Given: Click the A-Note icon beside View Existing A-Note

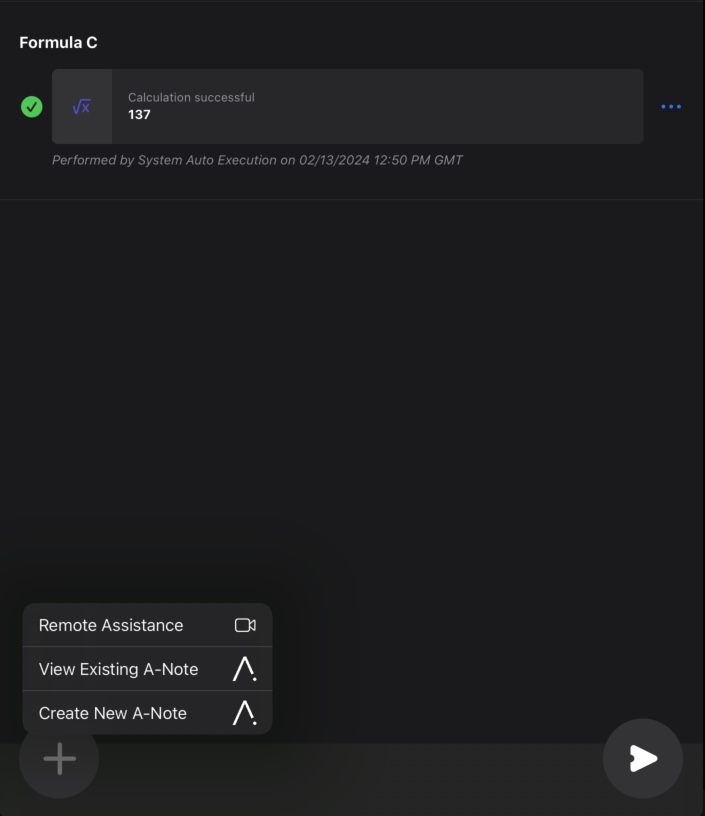Looking at the screenshot, I should tap(245, 669).
